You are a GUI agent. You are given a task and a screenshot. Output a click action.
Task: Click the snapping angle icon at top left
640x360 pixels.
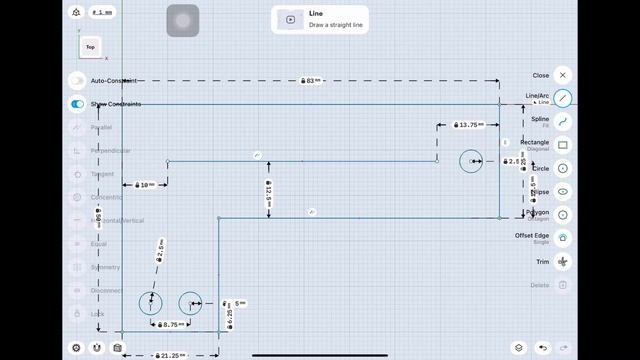tap(76, 12)
